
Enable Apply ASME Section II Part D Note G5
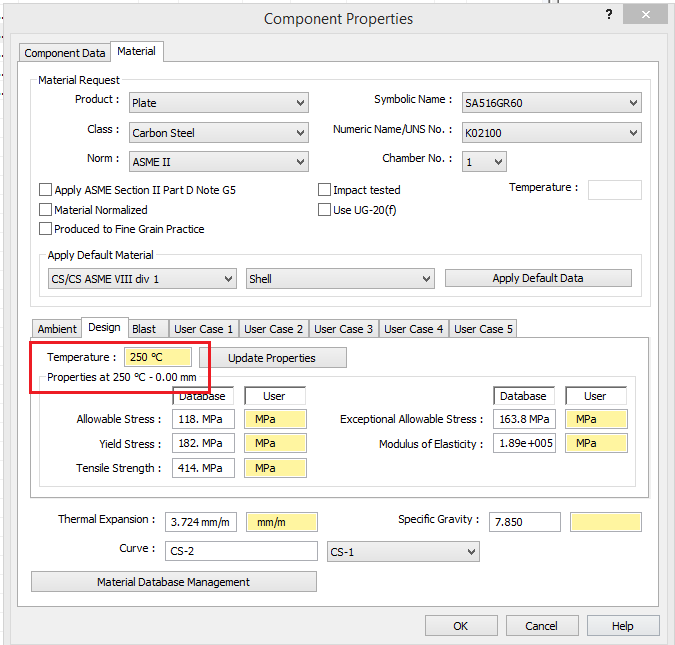[x=45, y=190]
